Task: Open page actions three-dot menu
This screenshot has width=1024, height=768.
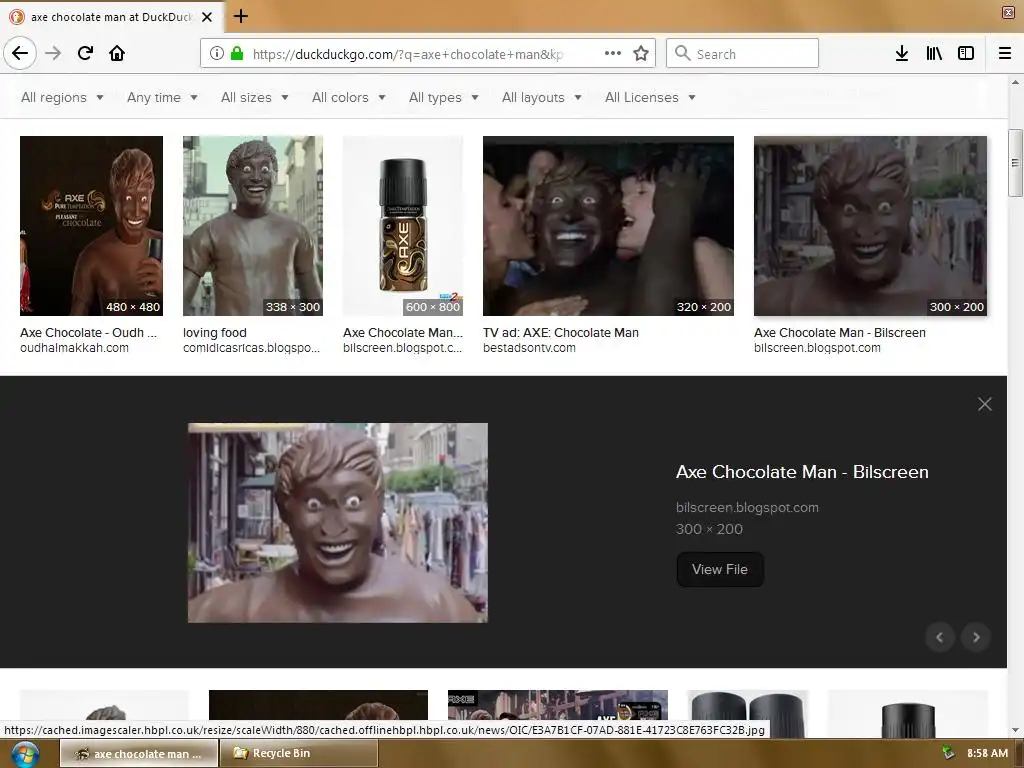Action: (x=613, y=54)
